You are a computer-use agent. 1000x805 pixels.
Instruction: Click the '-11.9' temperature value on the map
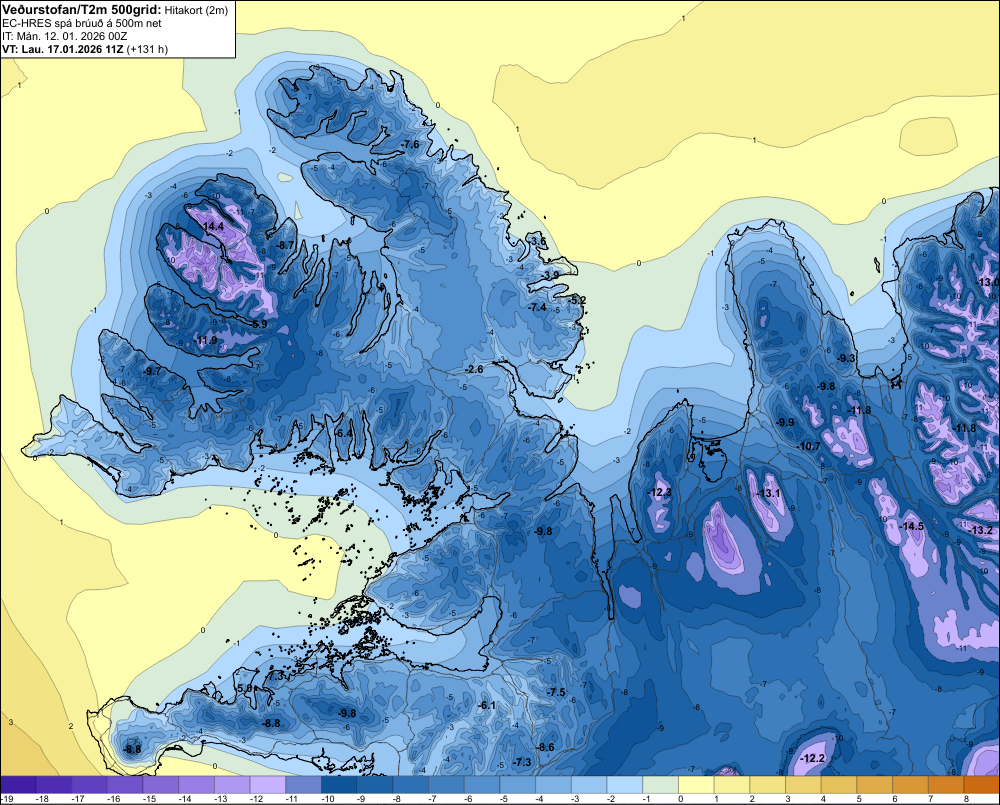[205, 341]
